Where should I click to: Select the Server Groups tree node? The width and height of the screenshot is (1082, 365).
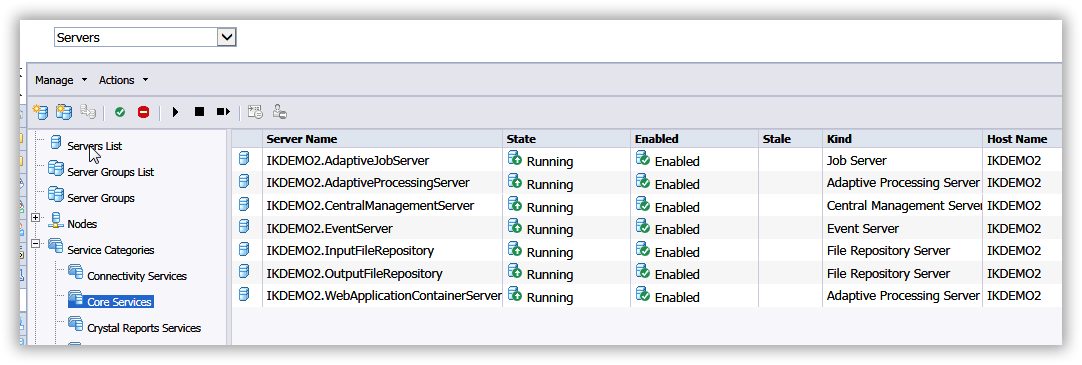tap(101, 198)
